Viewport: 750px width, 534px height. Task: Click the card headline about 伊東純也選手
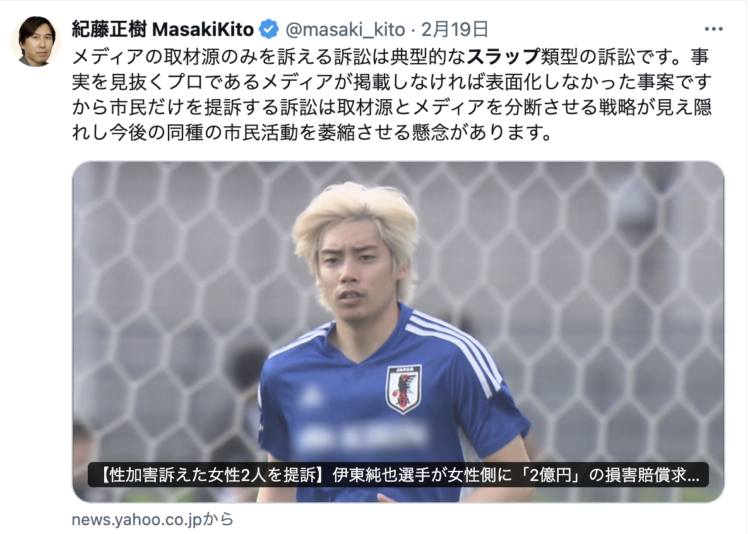[398, 475]
